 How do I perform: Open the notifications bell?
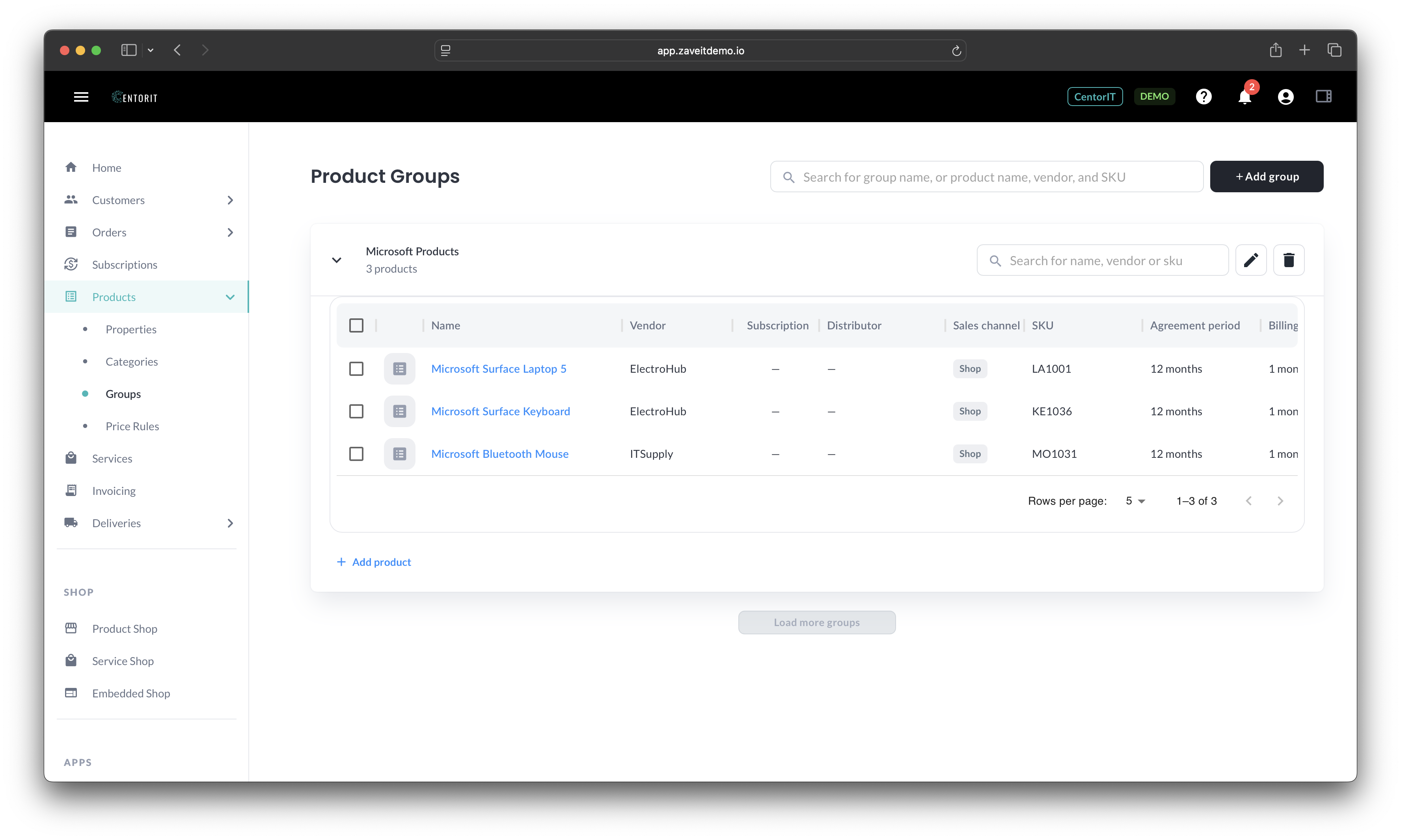click(x=1244, y=97)
